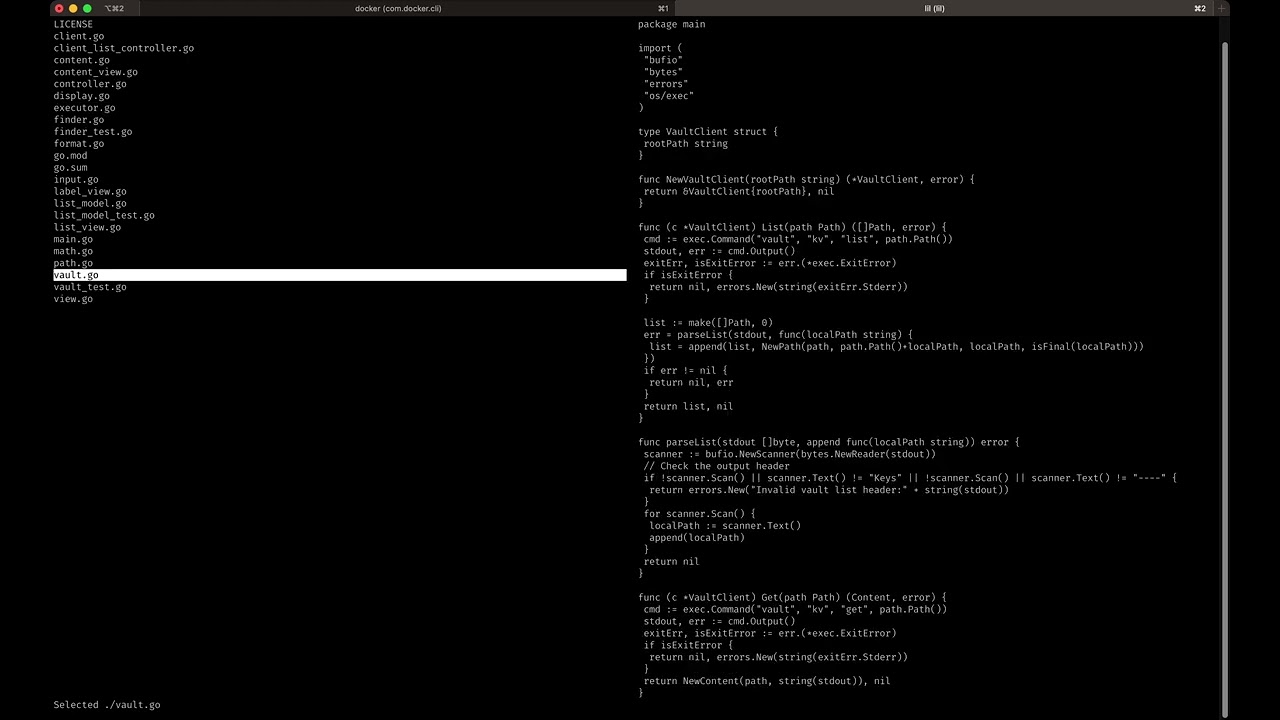1280x720 pixels.
Task: Select client.go in the file list
Action: pyautogui.click(x=79, y=36)
